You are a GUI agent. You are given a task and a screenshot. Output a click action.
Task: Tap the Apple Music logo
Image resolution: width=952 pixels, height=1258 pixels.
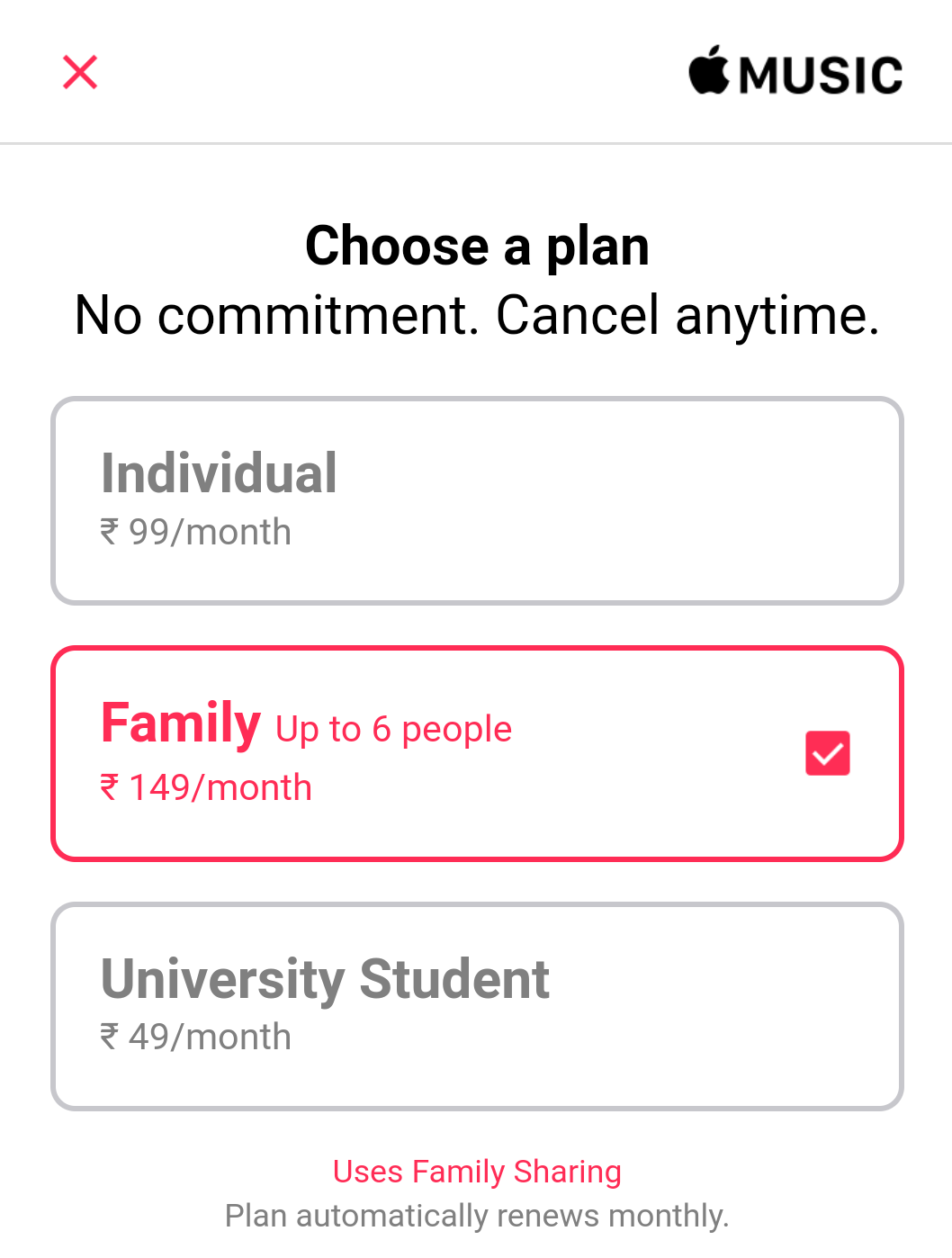[795, 71]
